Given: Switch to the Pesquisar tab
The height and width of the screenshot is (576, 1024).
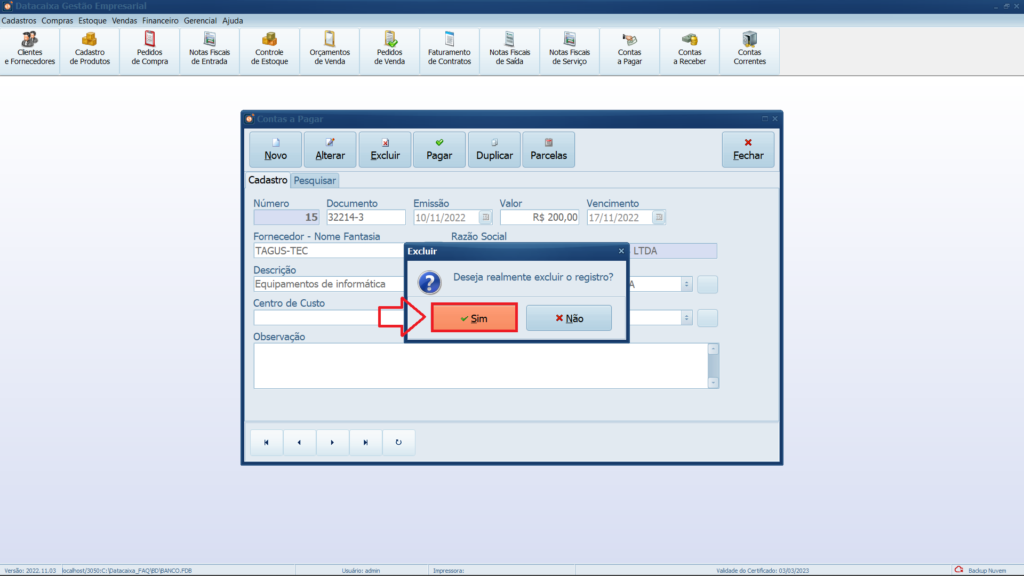Looking at the screenshot, I should 315,181.
